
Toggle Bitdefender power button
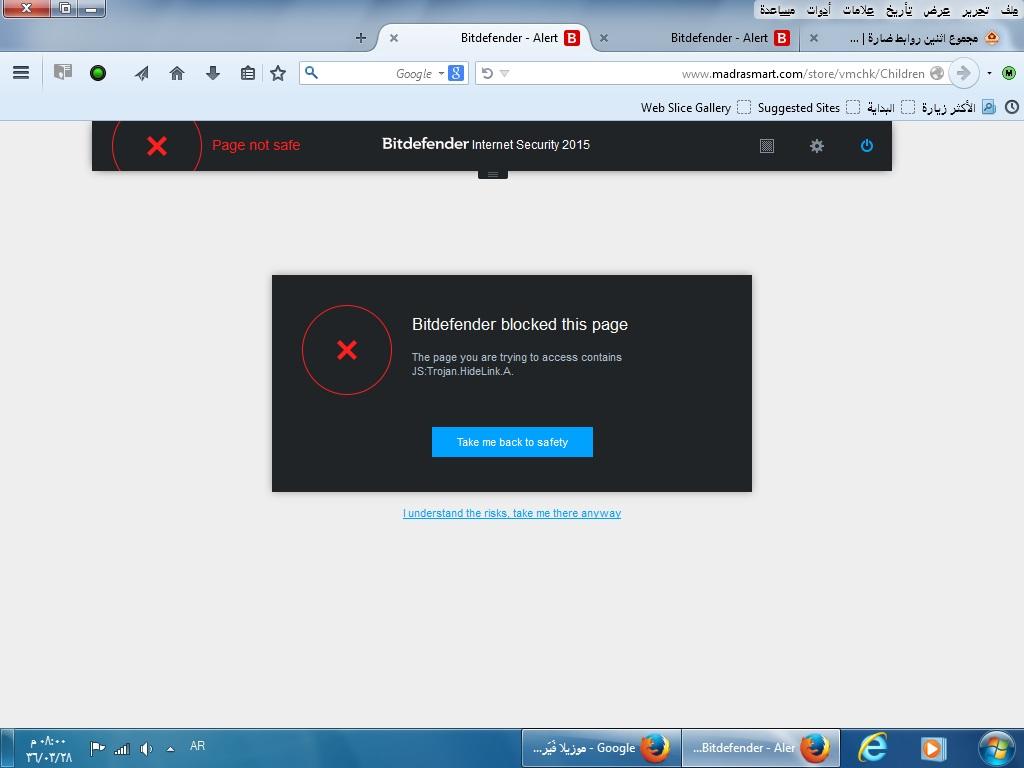click(867, 146)
